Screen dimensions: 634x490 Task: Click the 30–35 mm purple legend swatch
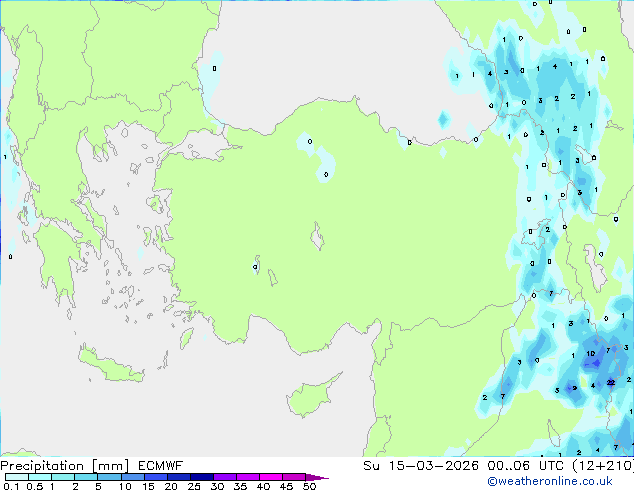225,477
